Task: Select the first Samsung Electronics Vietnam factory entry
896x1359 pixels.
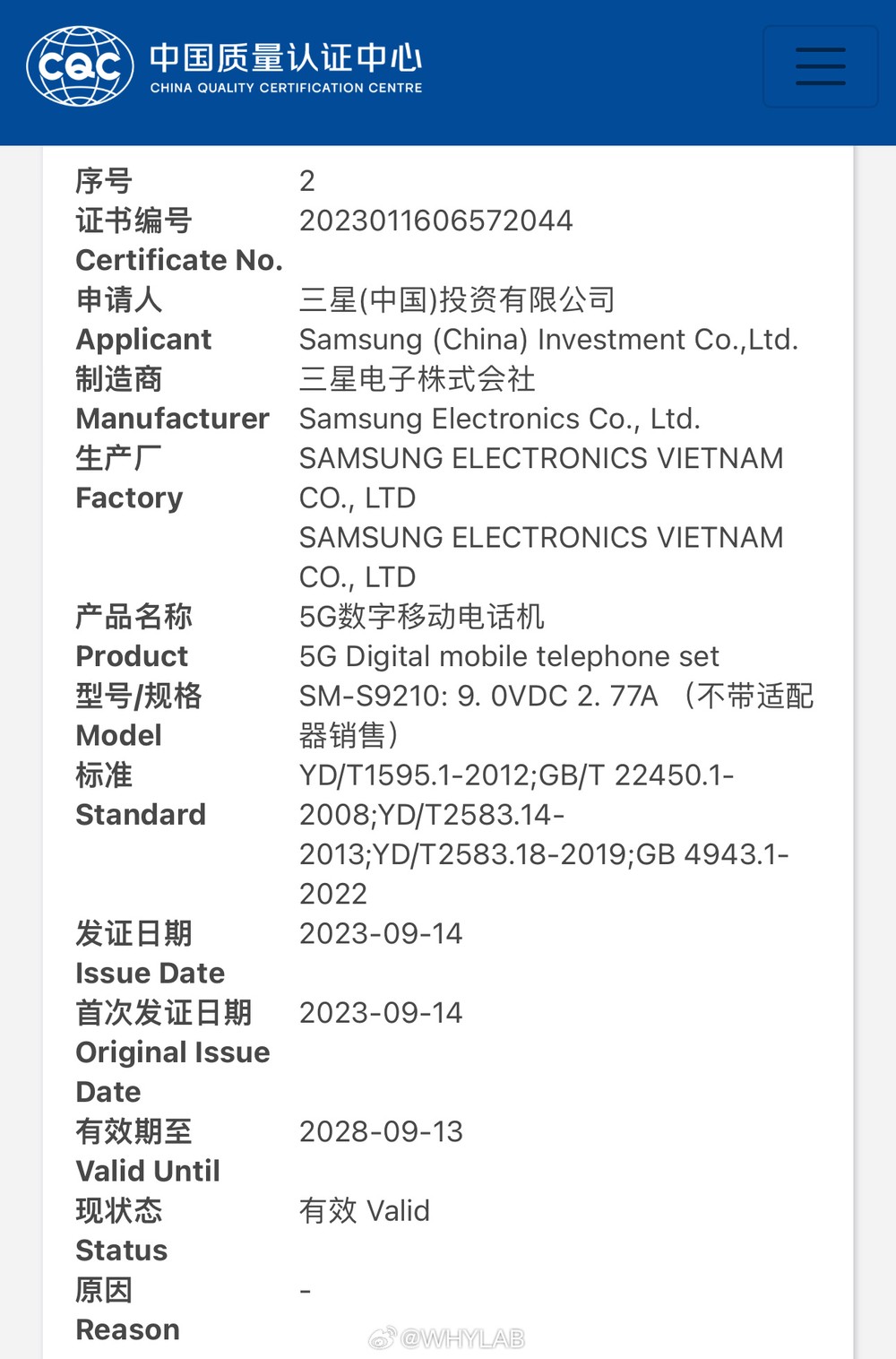Action: [541, 478]
